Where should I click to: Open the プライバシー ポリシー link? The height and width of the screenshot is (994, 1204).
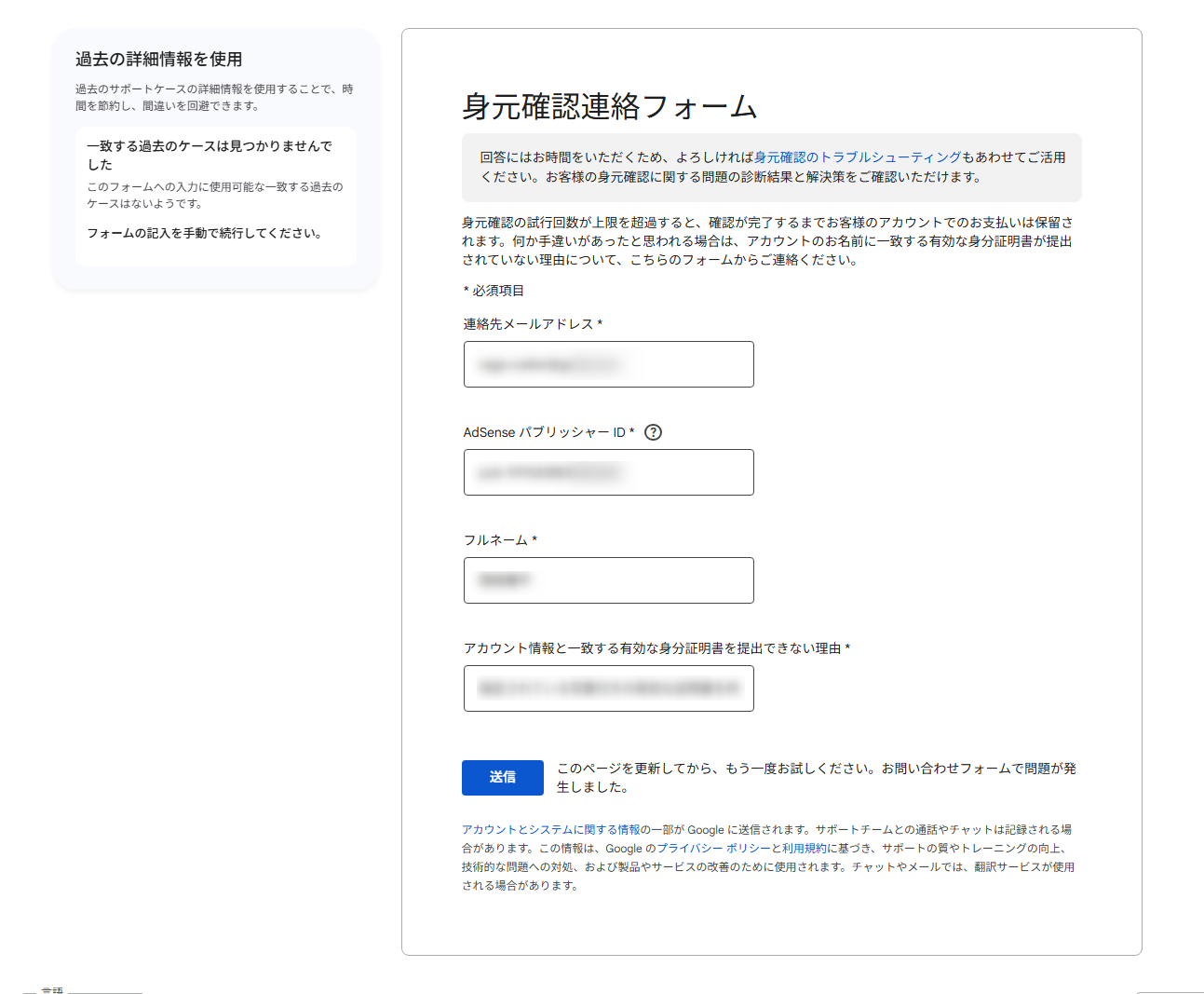point(714,849)
